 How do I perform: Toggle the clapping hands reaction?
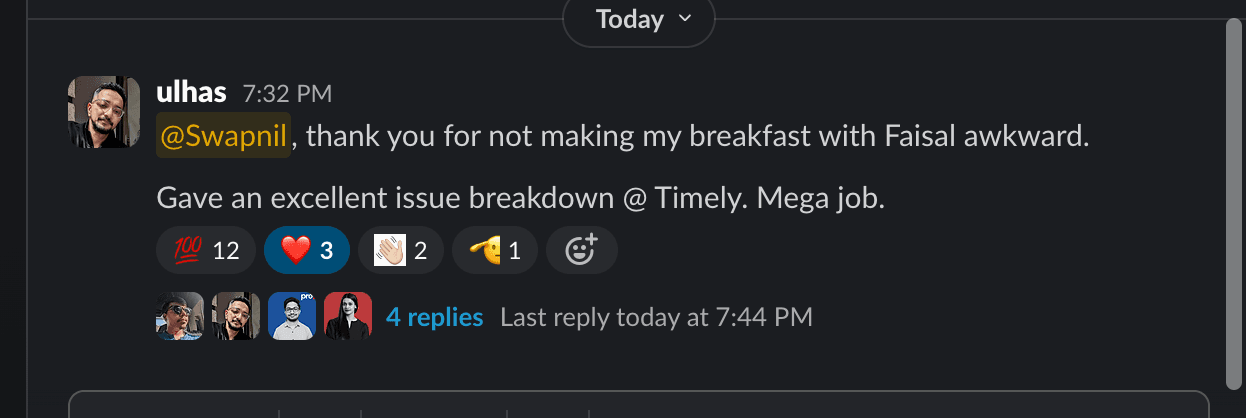pyautogui.click(x=400, y=250)
